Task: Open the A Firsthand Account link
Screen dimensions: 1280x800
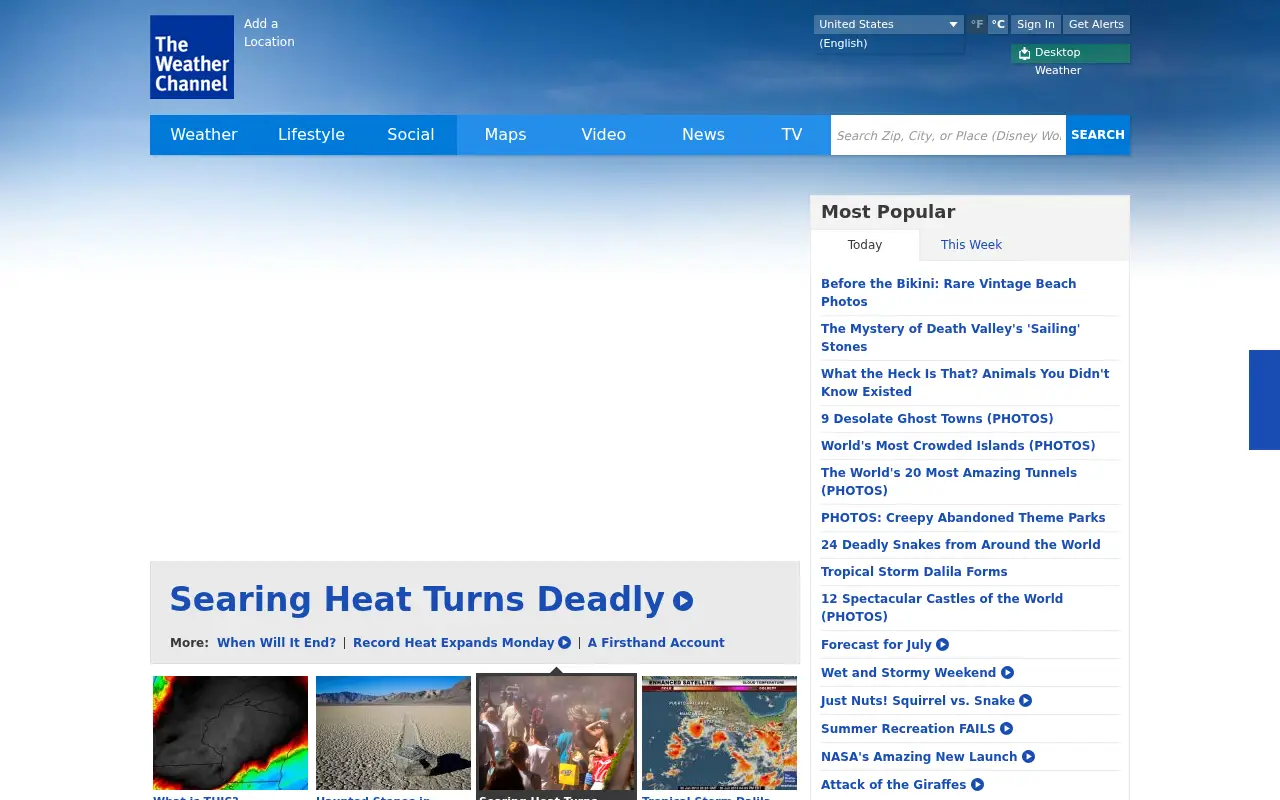Action: pos(656,643)
